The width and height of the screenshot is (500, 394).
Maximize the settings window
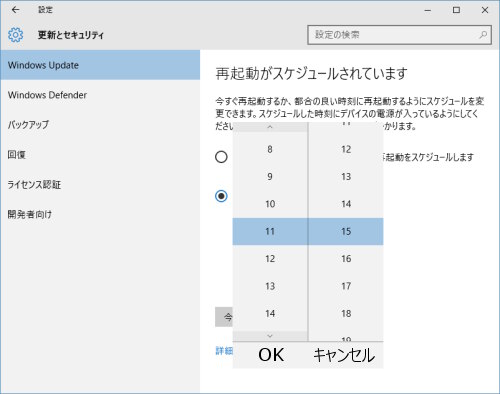[x=456, y=10]
